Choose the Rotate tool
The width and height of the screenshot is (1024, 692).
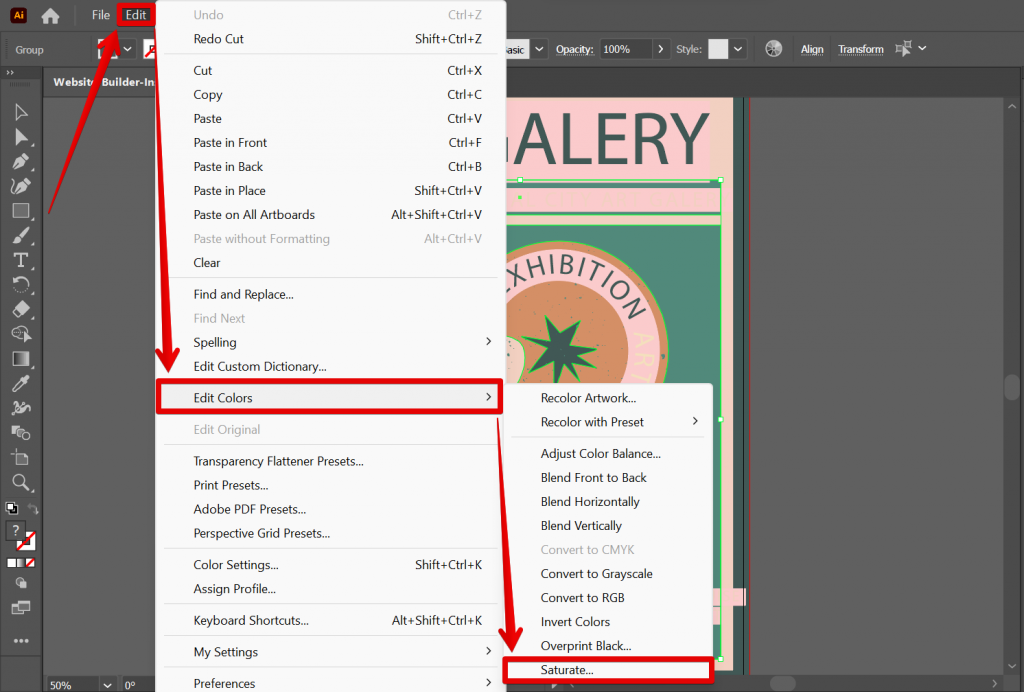pyautogui.click(x=21, y=282)
